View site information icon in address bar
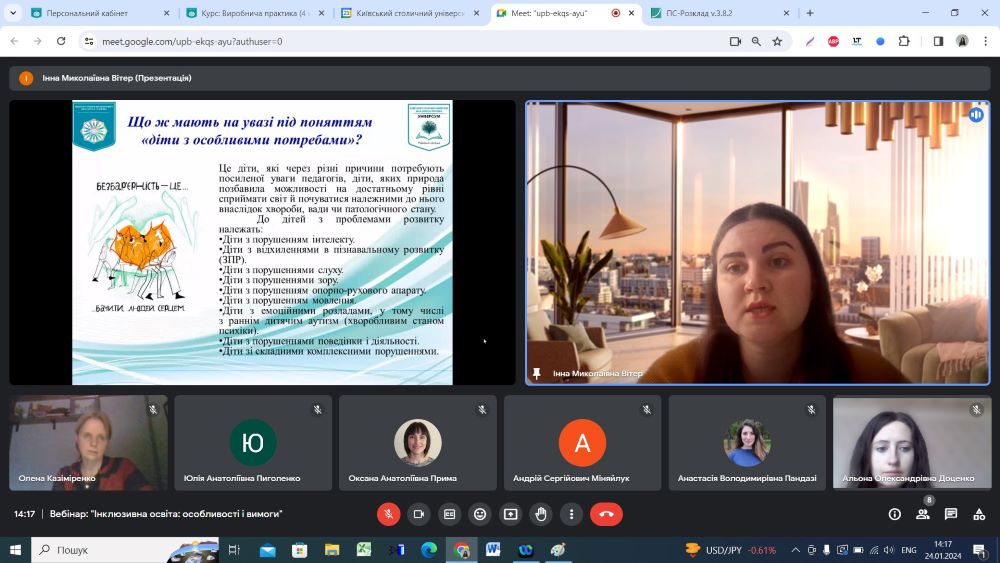 pyautogui.click(x=89, y=41)
